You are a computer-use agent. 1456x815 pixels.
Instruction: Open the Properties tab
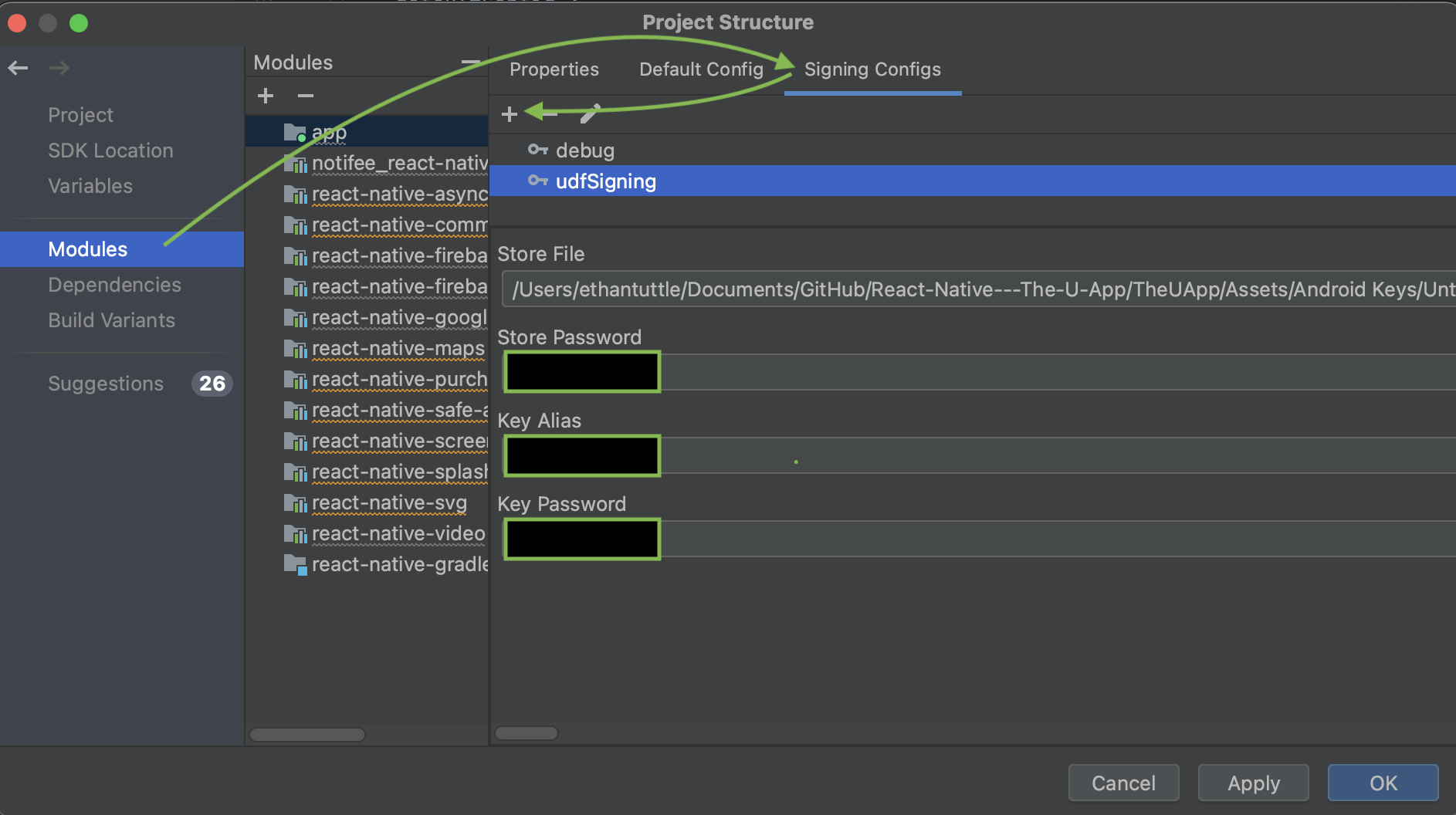click(x=554, y=69)
